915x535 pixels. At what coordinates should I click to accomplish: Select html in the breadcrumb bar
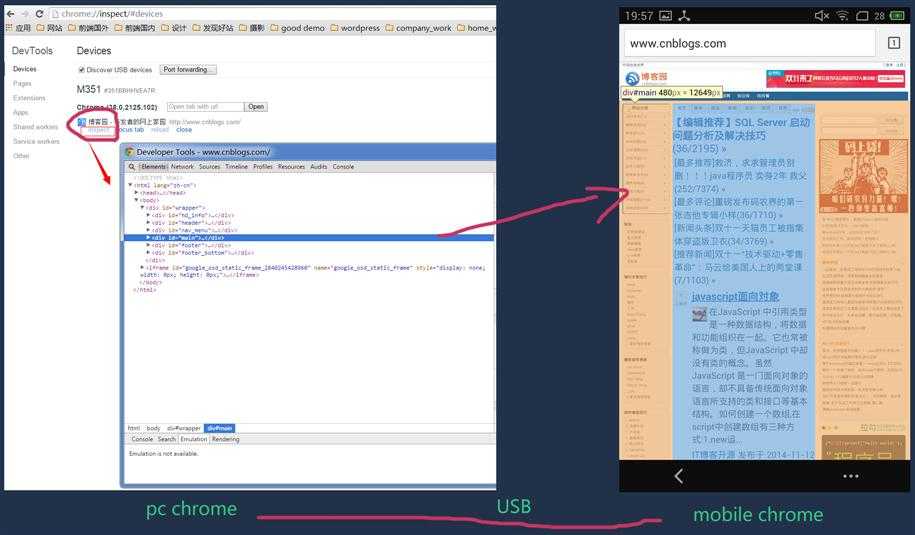pyautogui.click(x=134, y=428)
